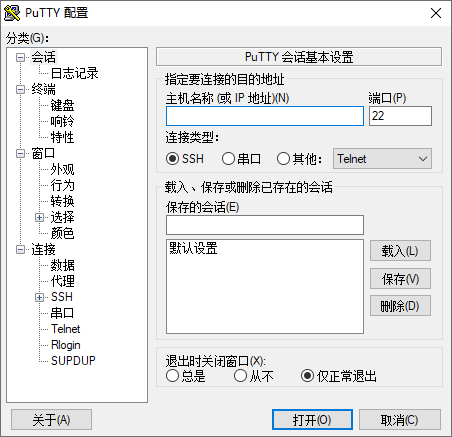Image resolution: width=452 pixels, height=437 pixels.
Task: Select 默认设置 in saved sessions list
Action: [x=193, y=248]
